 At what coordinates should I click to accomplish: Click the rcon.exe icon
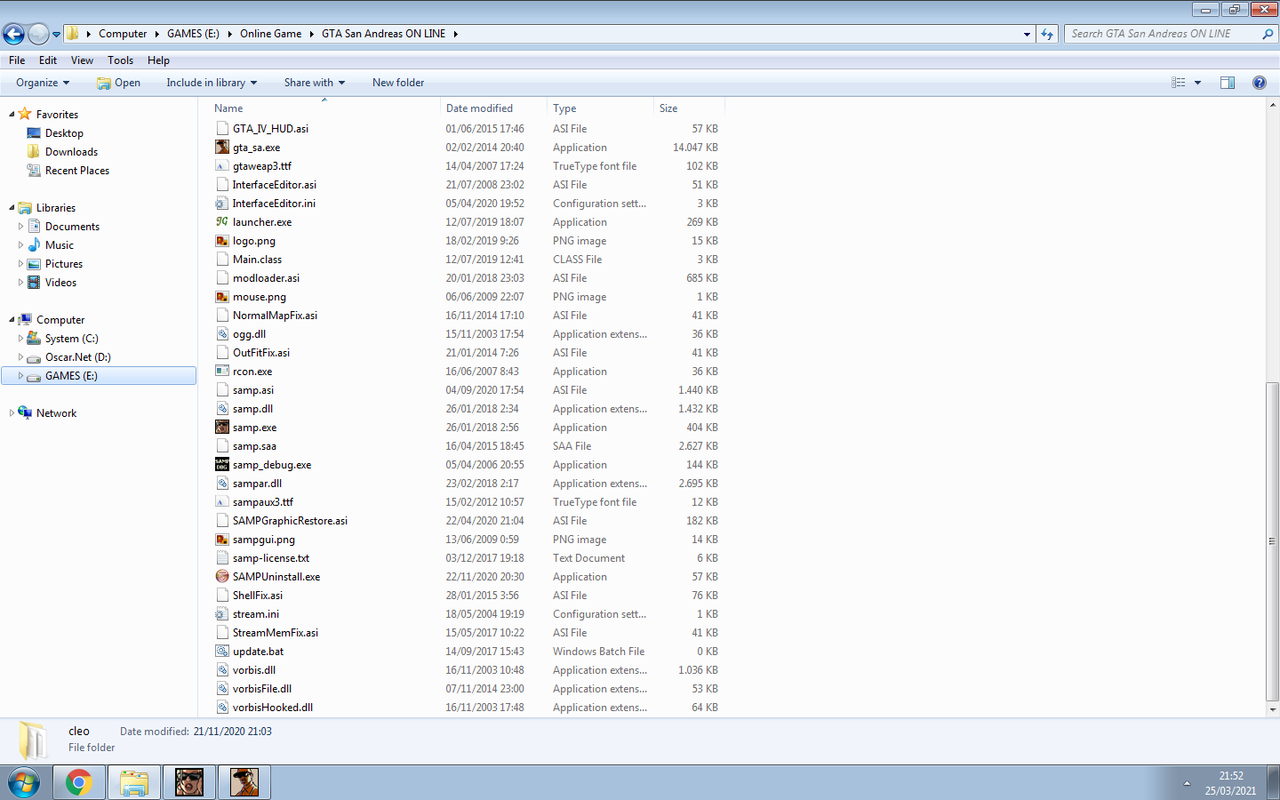click(223, 371)
